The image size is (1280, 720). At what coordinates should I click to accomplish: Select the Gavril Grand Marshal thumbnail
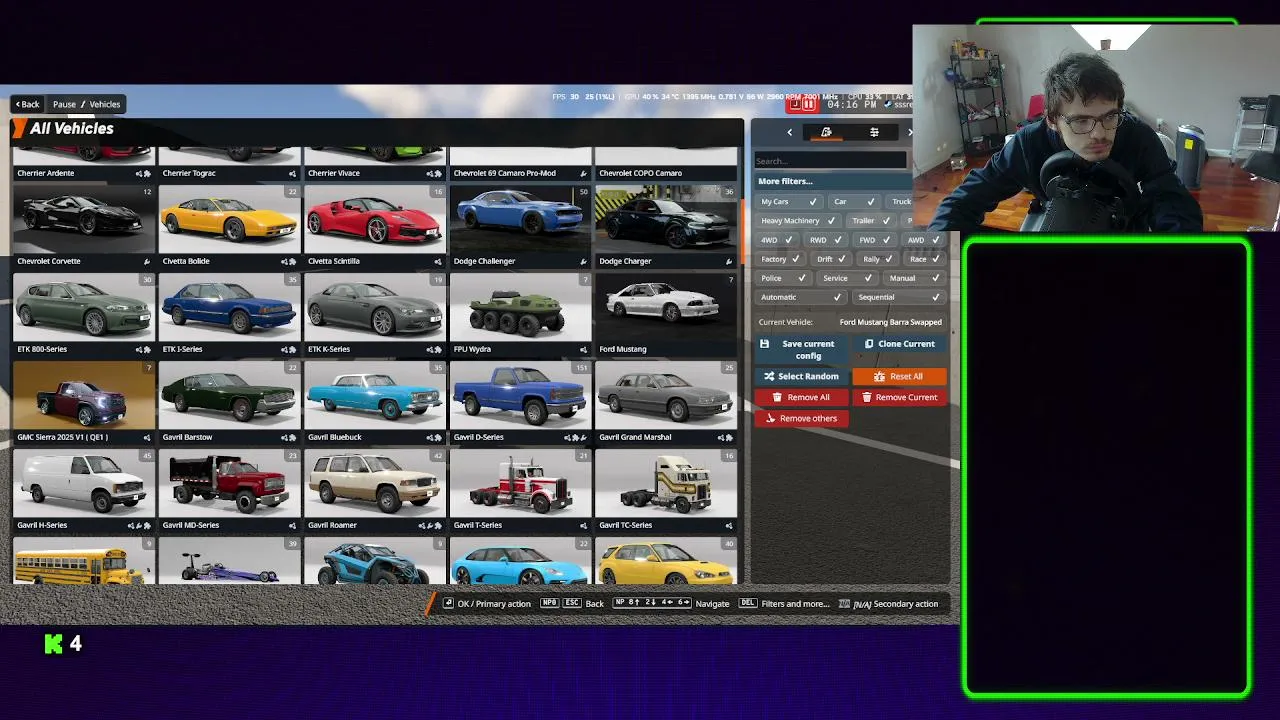(666, 396)
